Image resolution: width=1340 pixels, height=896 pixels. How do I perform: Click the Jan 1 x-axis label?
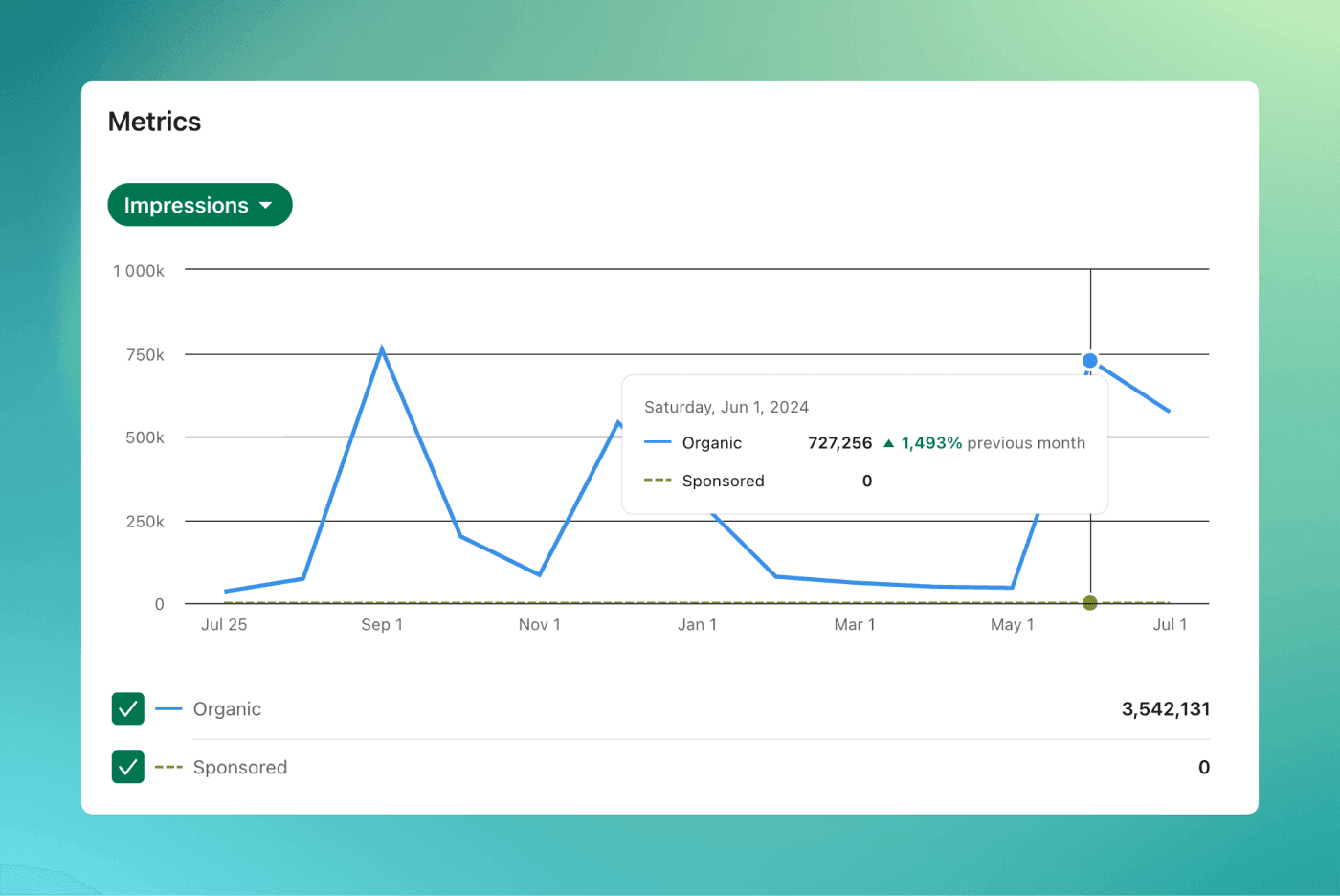pyautogui.click(x=697, y=624)
